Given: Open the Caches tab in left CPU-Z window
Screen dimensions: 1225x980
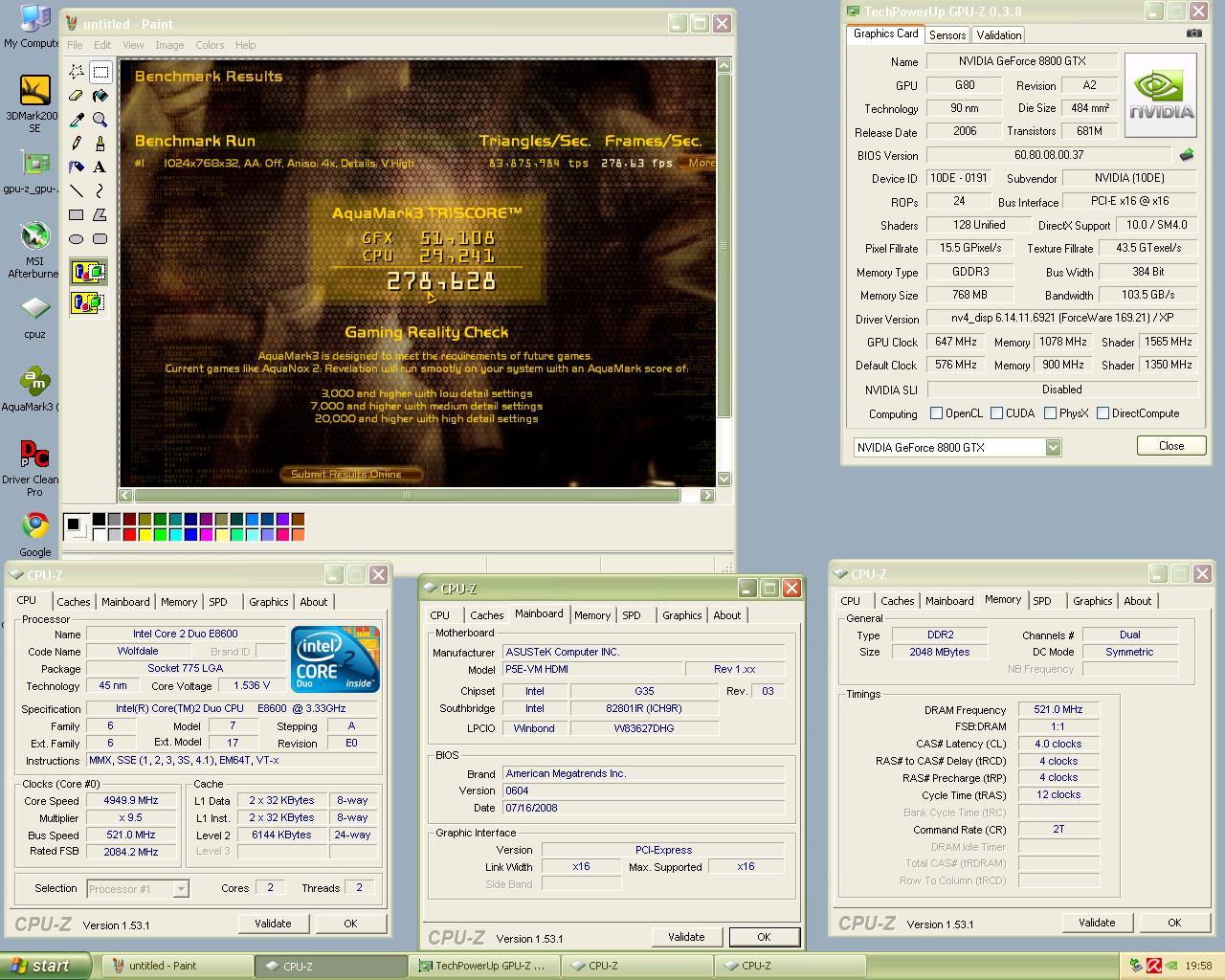Looking at the screenshot, I should (73, 602).
